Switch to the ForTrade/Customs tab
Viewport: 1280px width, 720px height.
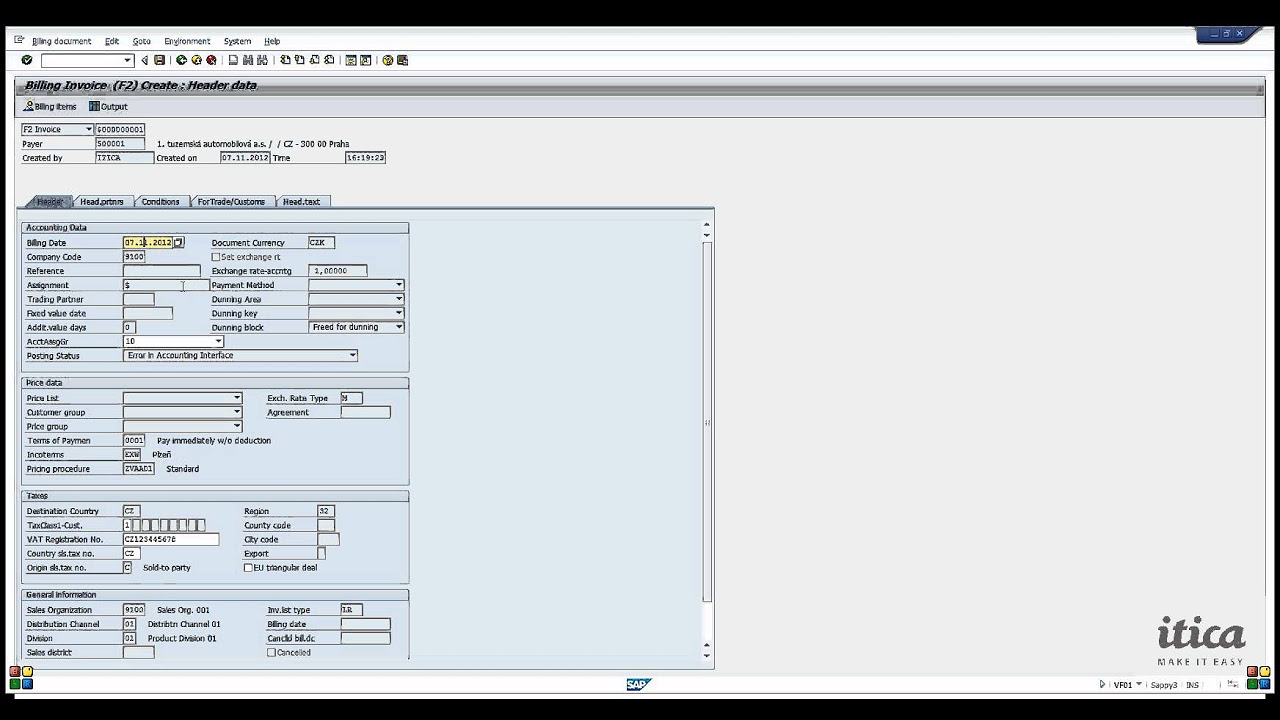pos(231,202)
